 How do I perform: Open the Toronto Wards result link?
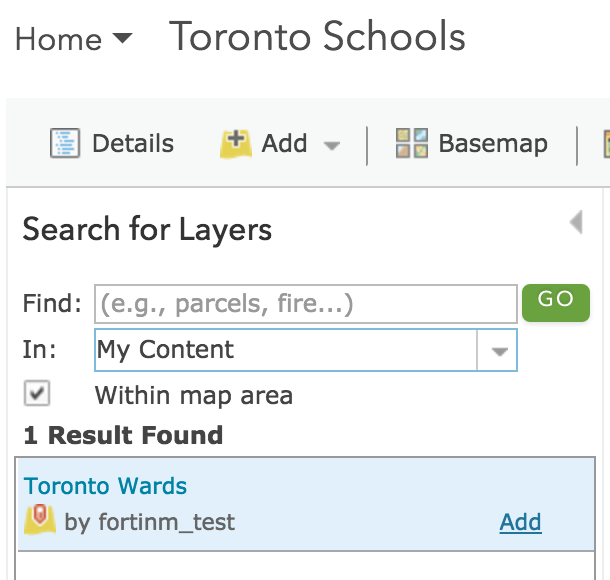pyautogui.click(x=105, y=486)
